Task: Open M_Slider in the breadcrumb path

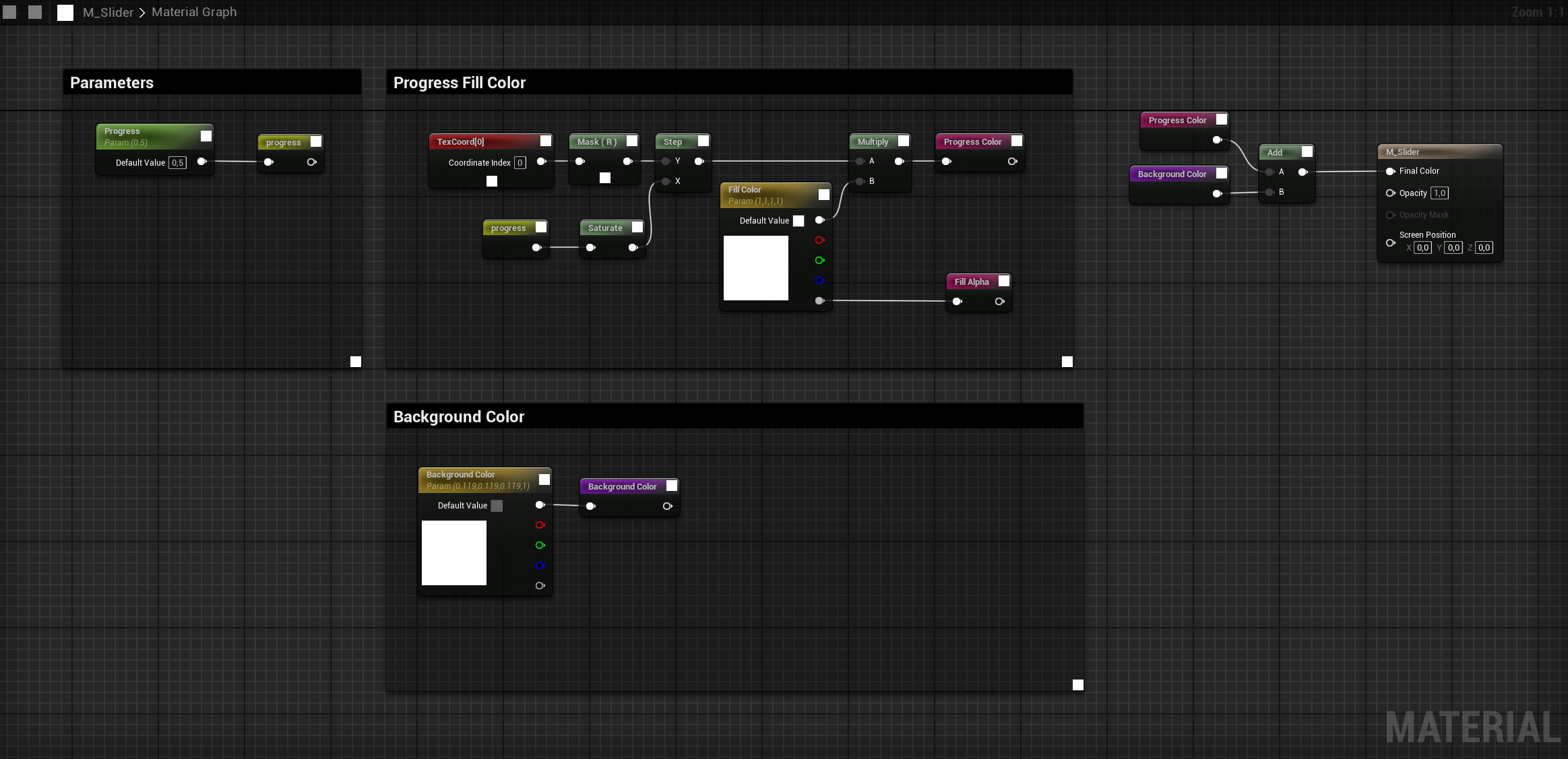Action: tap(108, 12)
